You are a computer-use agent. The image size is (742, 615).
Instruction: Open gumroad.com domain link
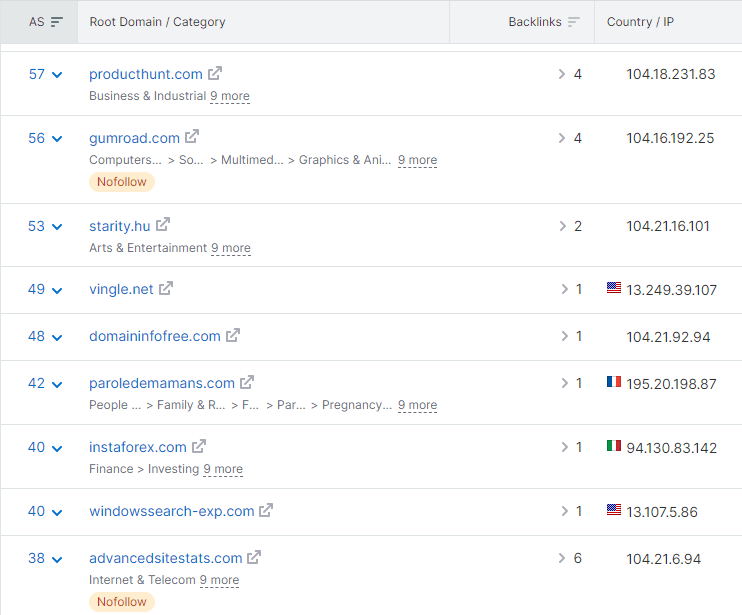(x=134, y=138)
